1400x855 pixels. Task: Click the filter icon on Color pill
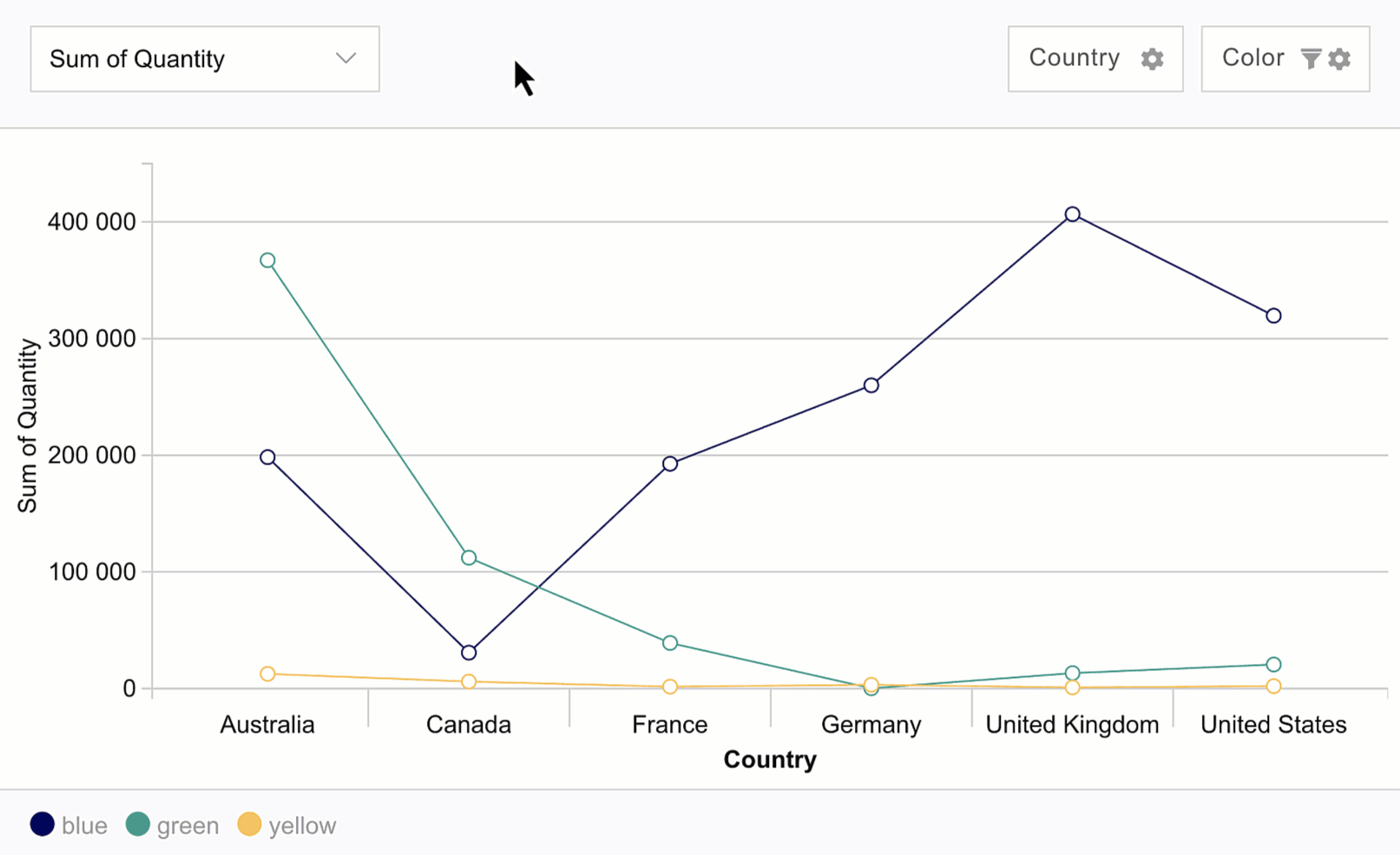[1311, 59]
